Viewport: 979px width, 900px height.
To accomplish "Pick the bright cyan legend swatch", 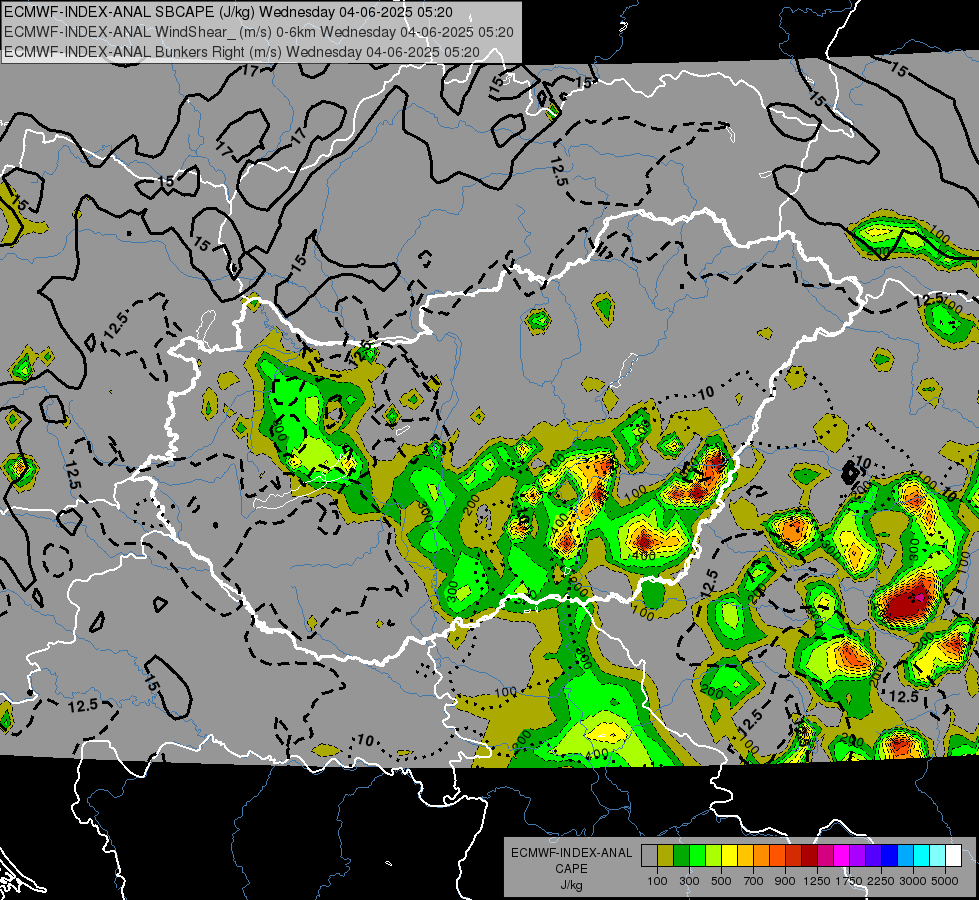I will tap(922, 855).
